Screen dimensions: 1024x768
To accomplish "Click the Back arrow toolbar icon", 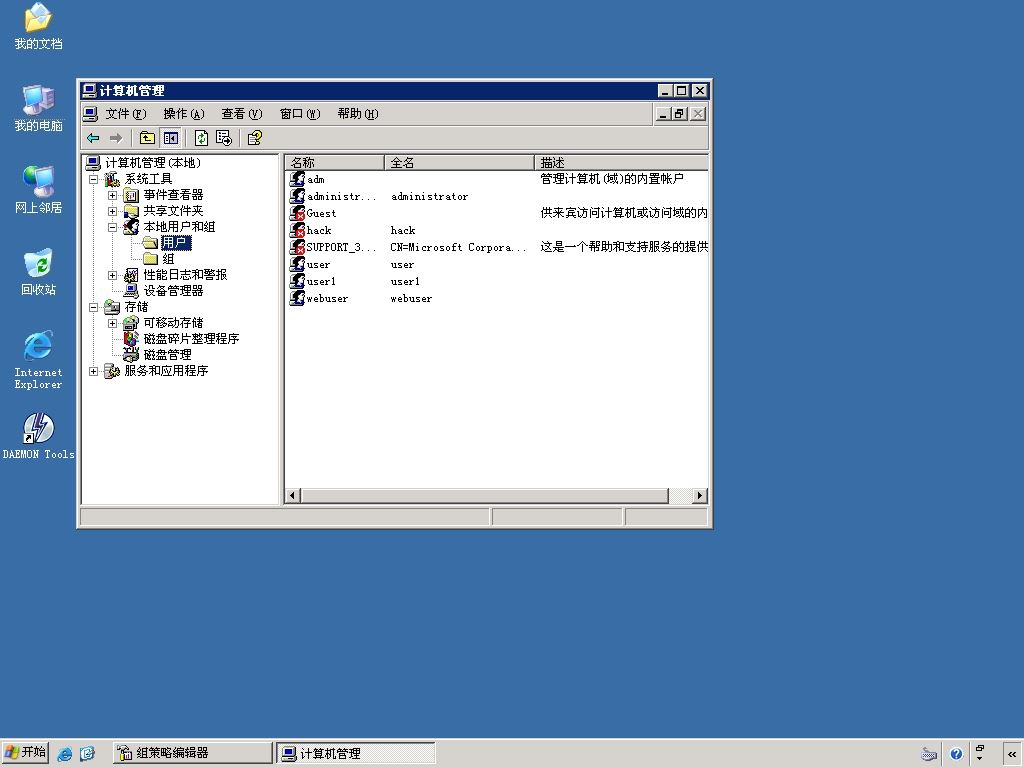I will pyautogui.click(x=93, y=138).
